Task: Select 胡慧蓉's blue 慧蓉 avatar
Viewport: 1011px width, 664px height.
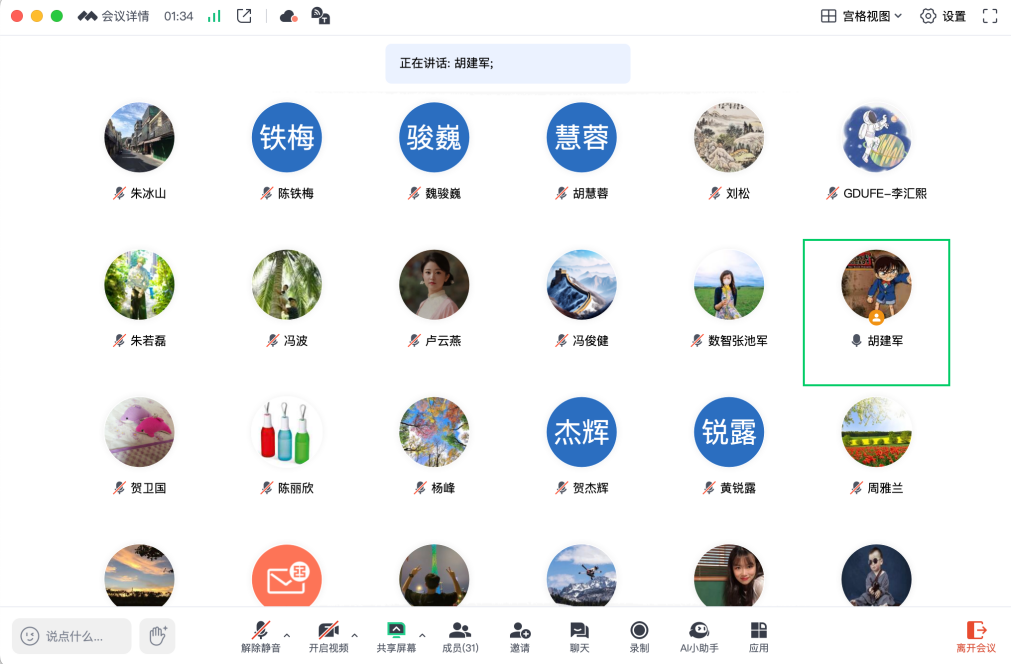Action: [x=582, y=137]
